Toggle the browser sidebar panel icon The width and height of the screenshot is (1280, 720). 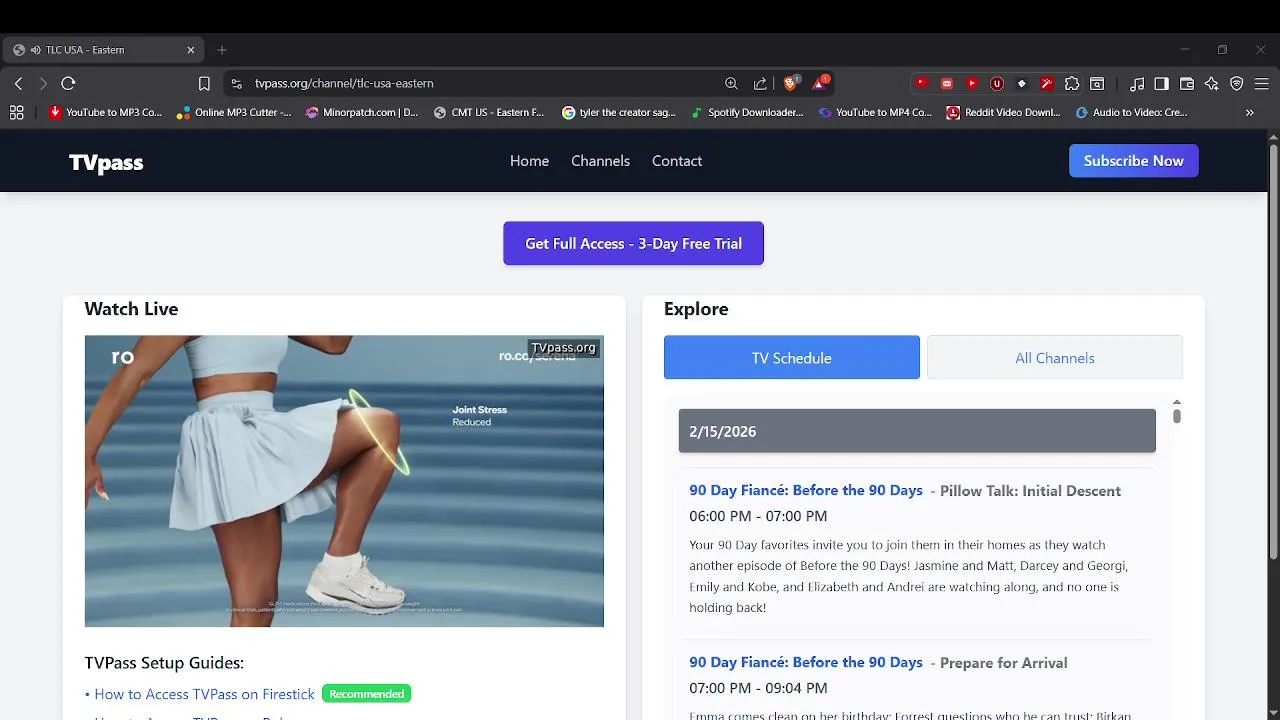pos(1162,84)
